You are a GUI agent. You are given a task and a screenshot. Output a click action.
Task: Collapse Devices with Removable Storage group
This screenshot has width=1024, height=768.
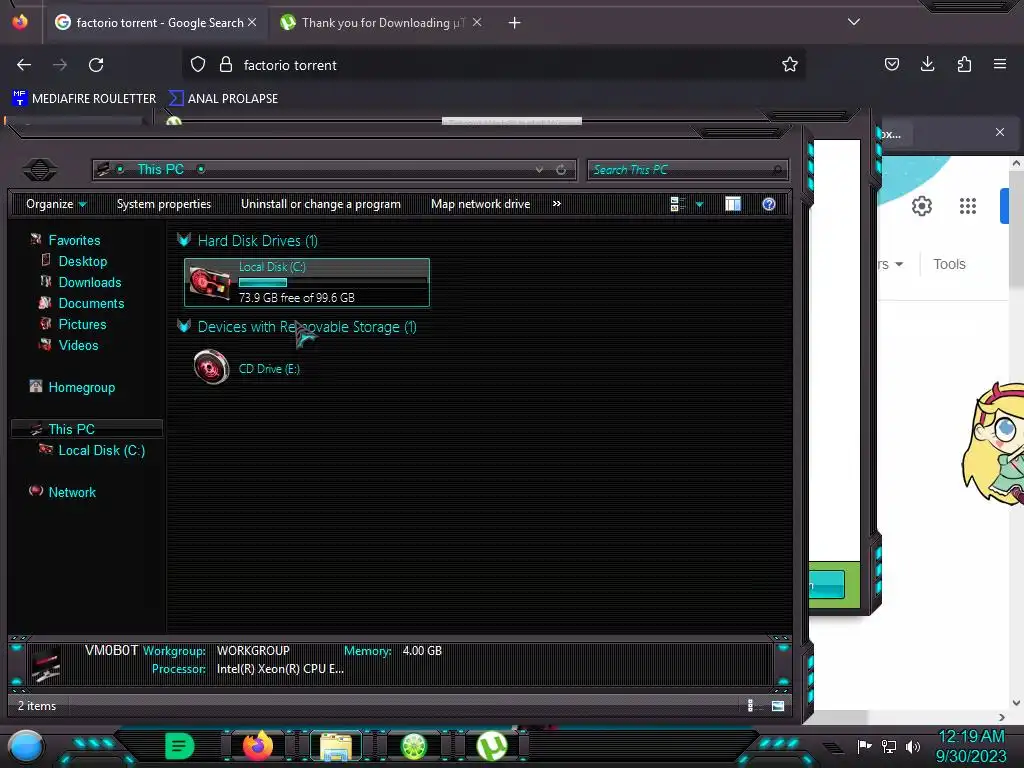point(184,326)
